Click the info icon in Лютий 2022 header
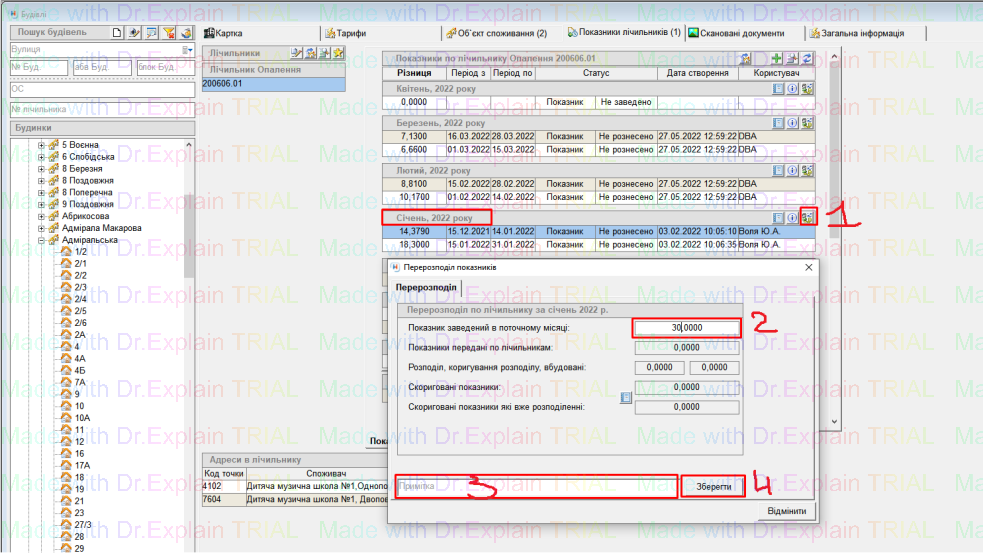Image resolution: width=983 pixels, height=555 pixels. click(x=792, y=171)
